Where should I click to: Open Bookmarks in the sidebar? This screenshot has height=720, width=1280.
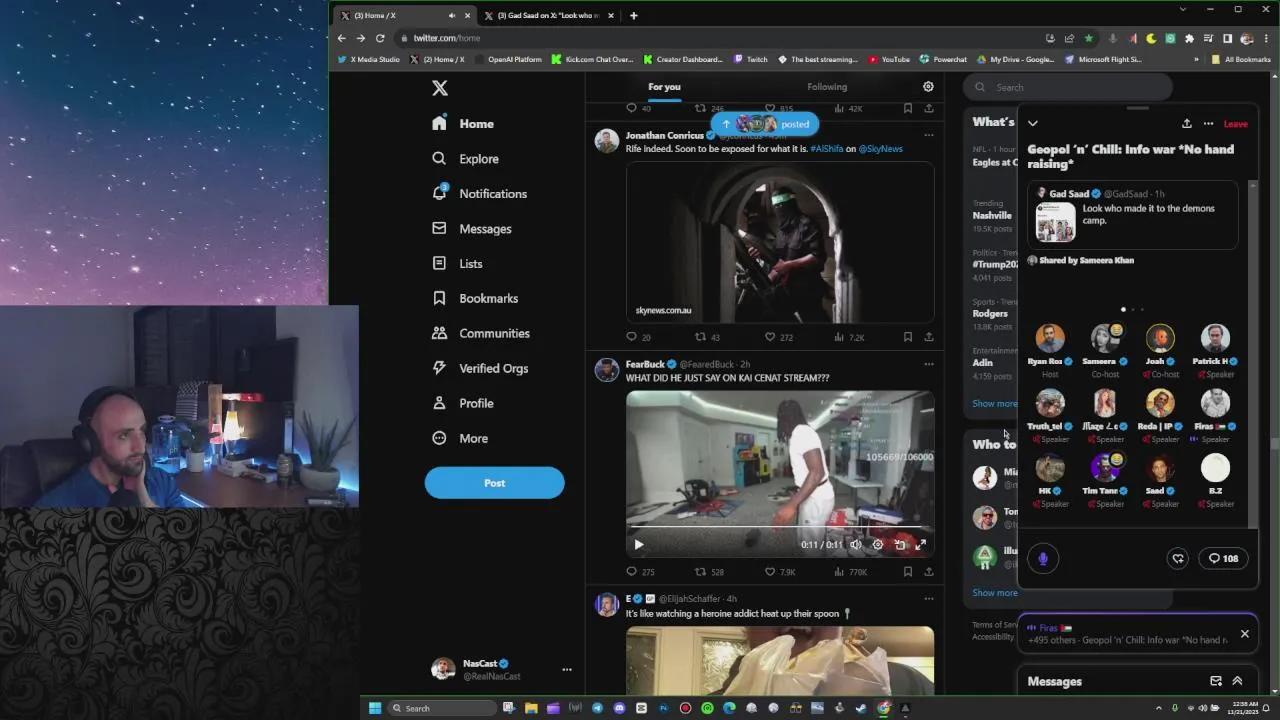(x=475, y=299)
